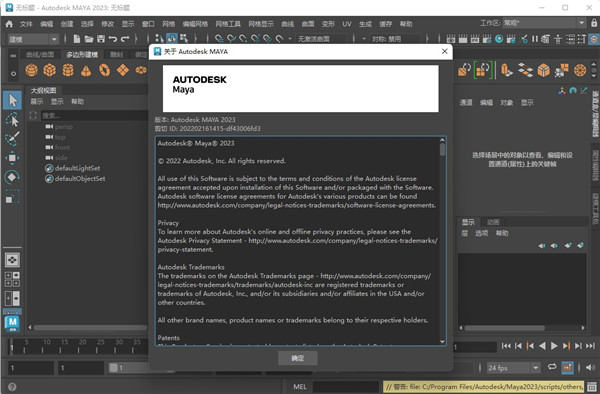Activate the Rotate tool
The width and height of the screenshot is (600, 394).
tap(12, 177)
